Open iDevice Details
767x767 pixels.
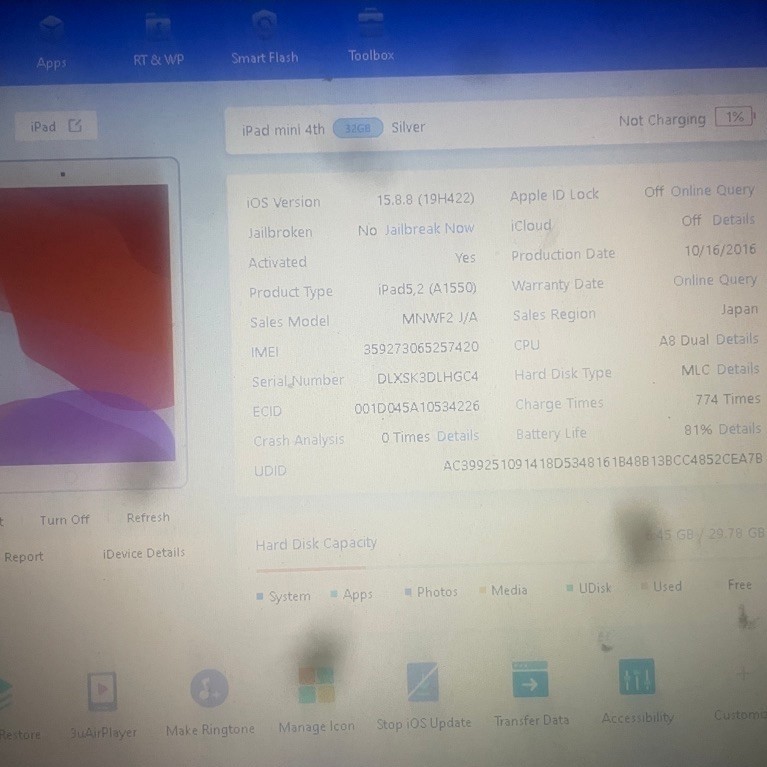point(144,553)
